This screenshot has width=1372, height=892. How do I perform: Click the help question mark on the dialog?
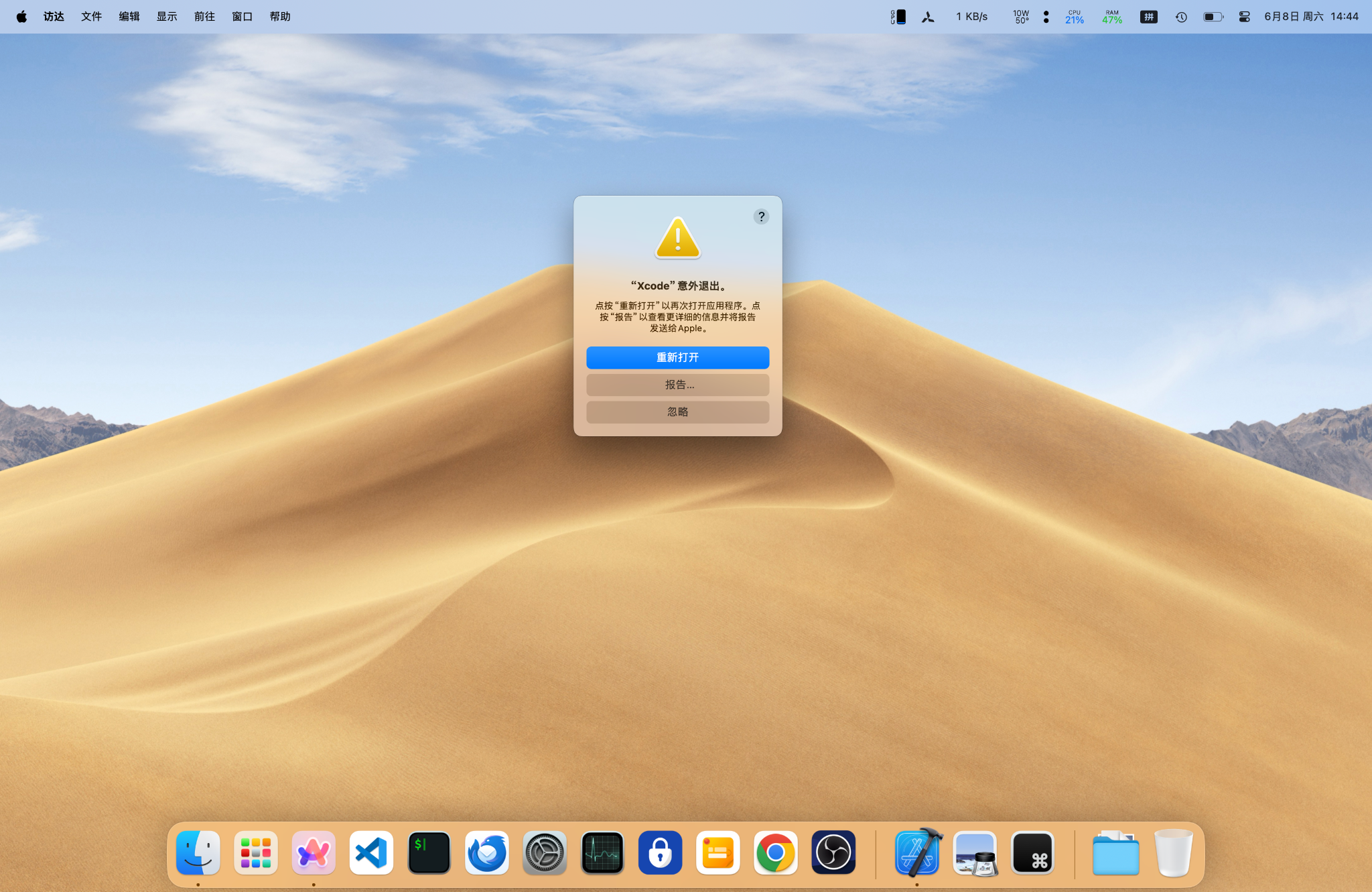click(x=761, y=216)
